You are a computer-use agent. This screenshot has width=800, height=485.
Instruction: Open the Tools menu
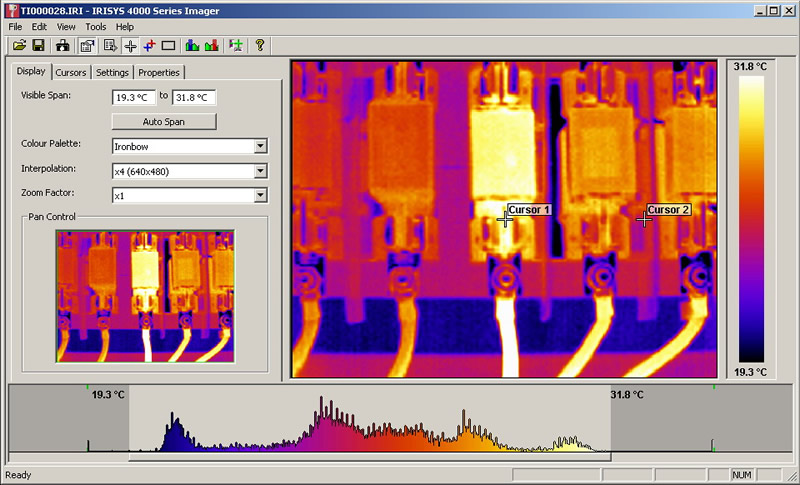[96, 26]
